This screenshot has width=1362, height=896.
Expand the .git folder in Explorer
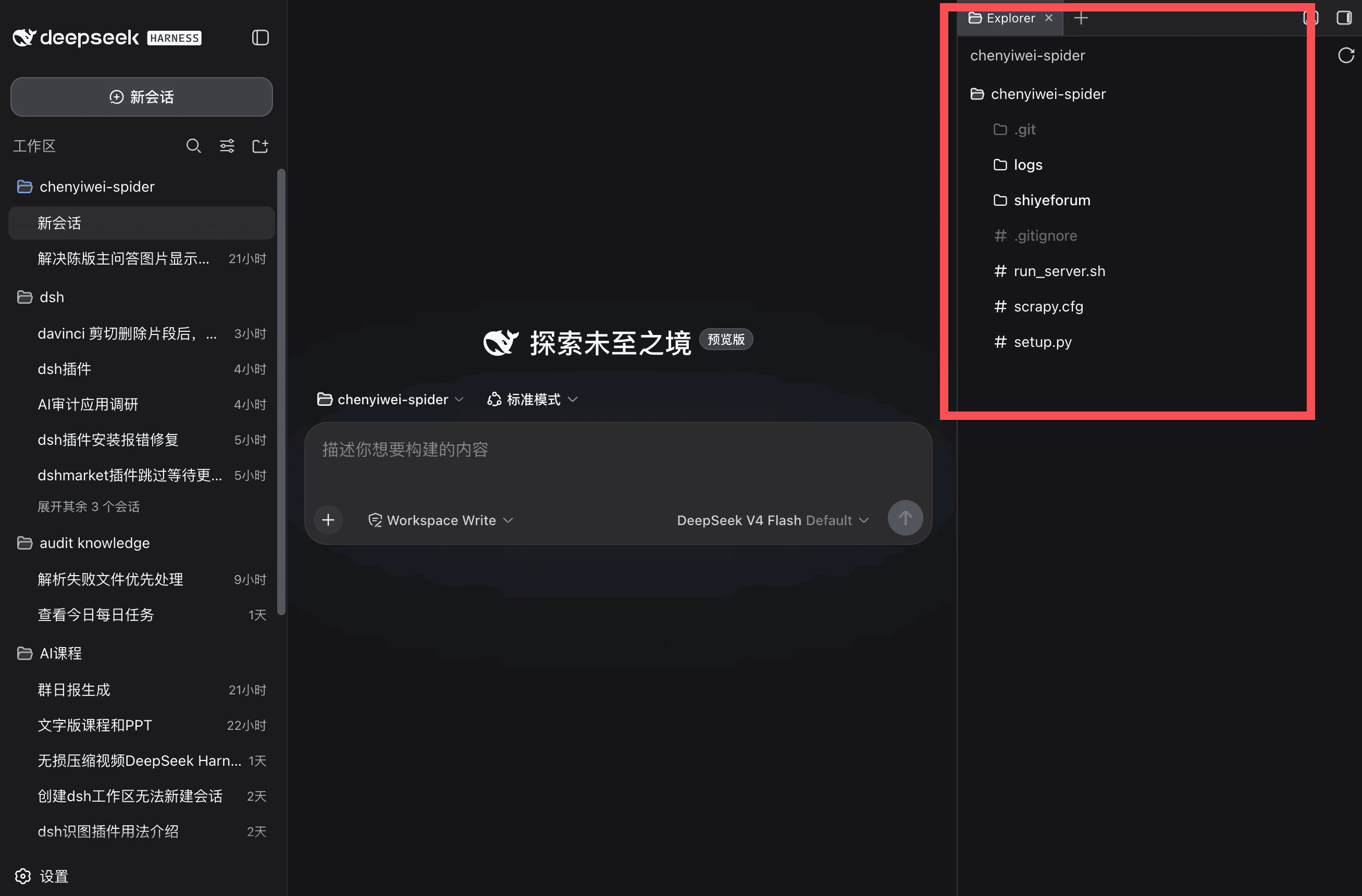click(1014, 129)
